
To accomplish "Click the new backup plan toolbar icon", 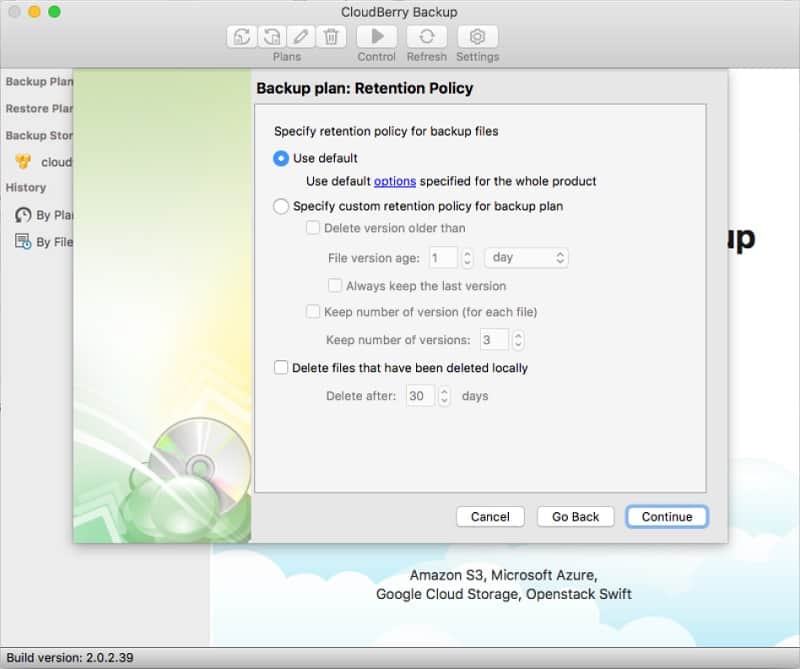I will click(x=241, y=37).
